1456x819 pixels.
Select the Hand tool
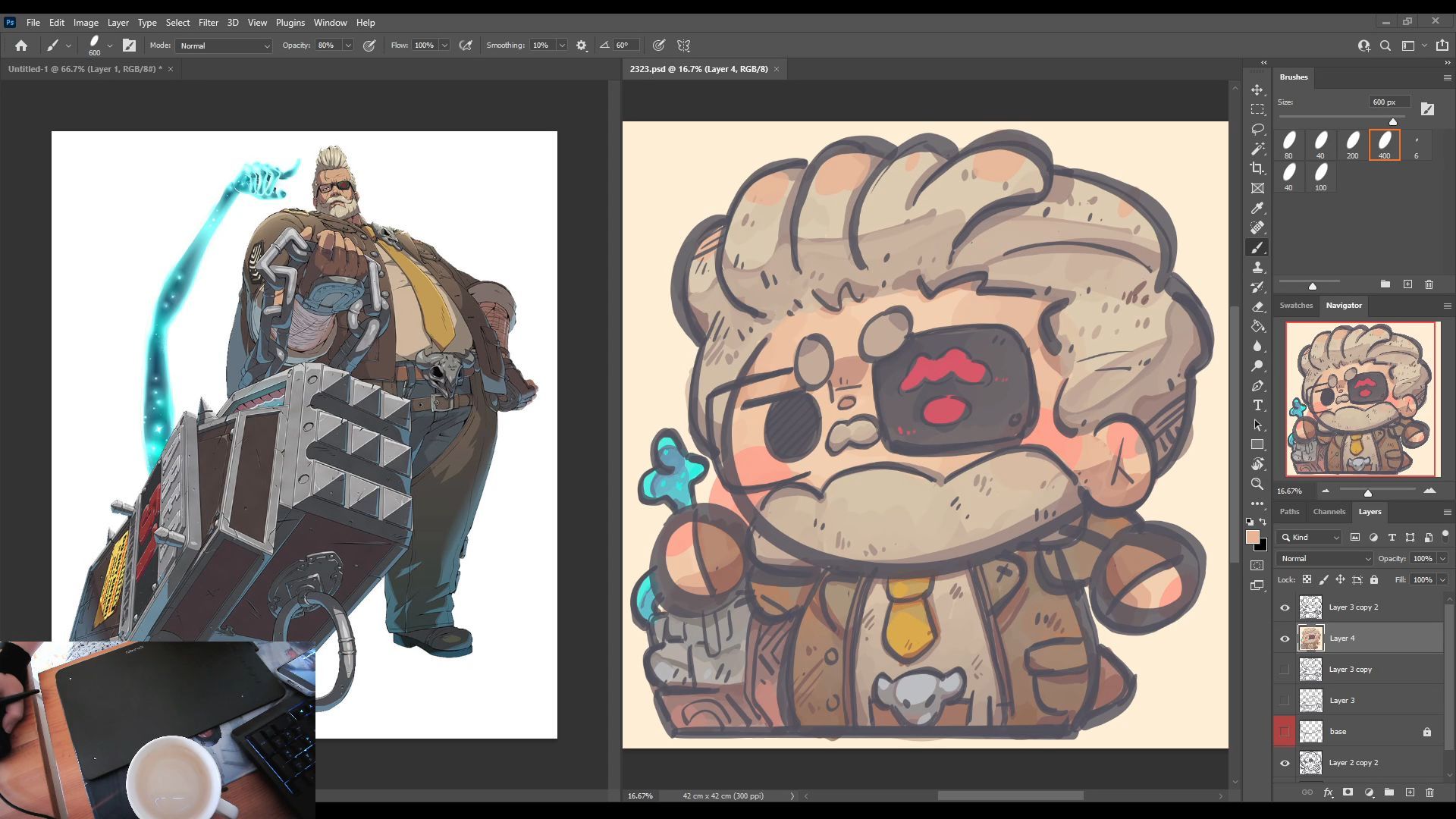click(1257, 464)
